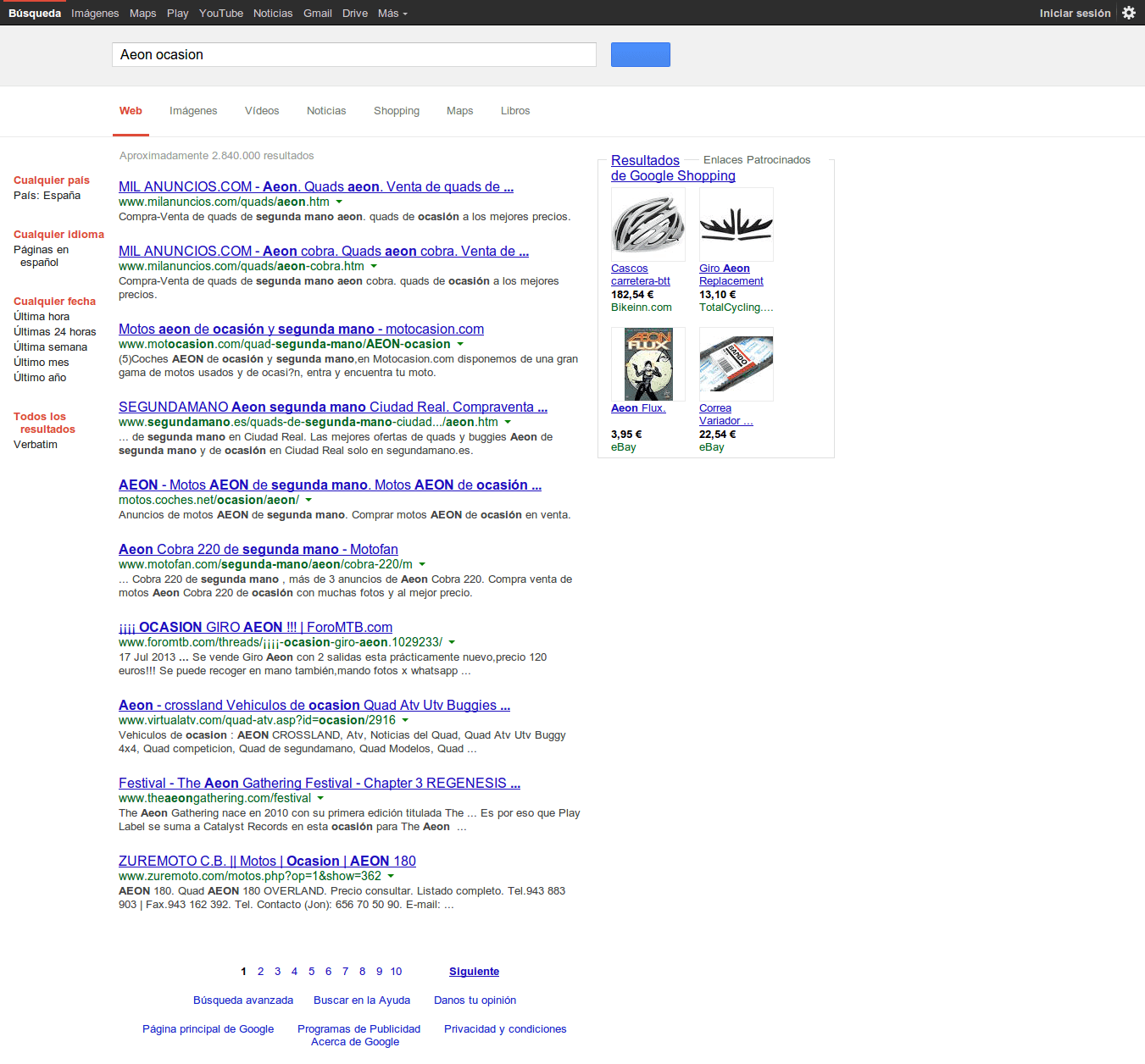The image size is (1145, 1064).
Task: Open Privacidad y condiciones link
Action: 505,1029
